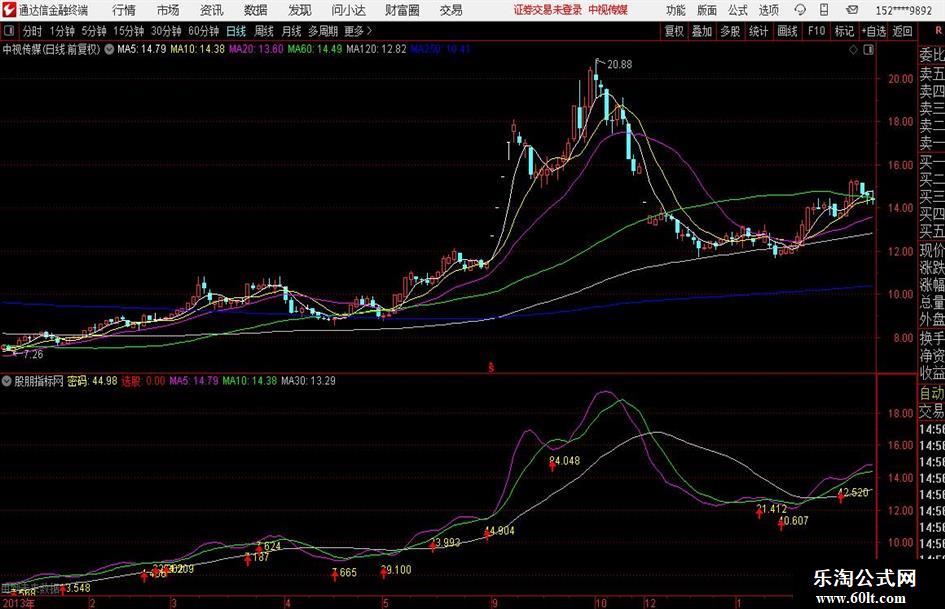
Task: Click 证券交易未登录 login link
Action: coord(548,10)
